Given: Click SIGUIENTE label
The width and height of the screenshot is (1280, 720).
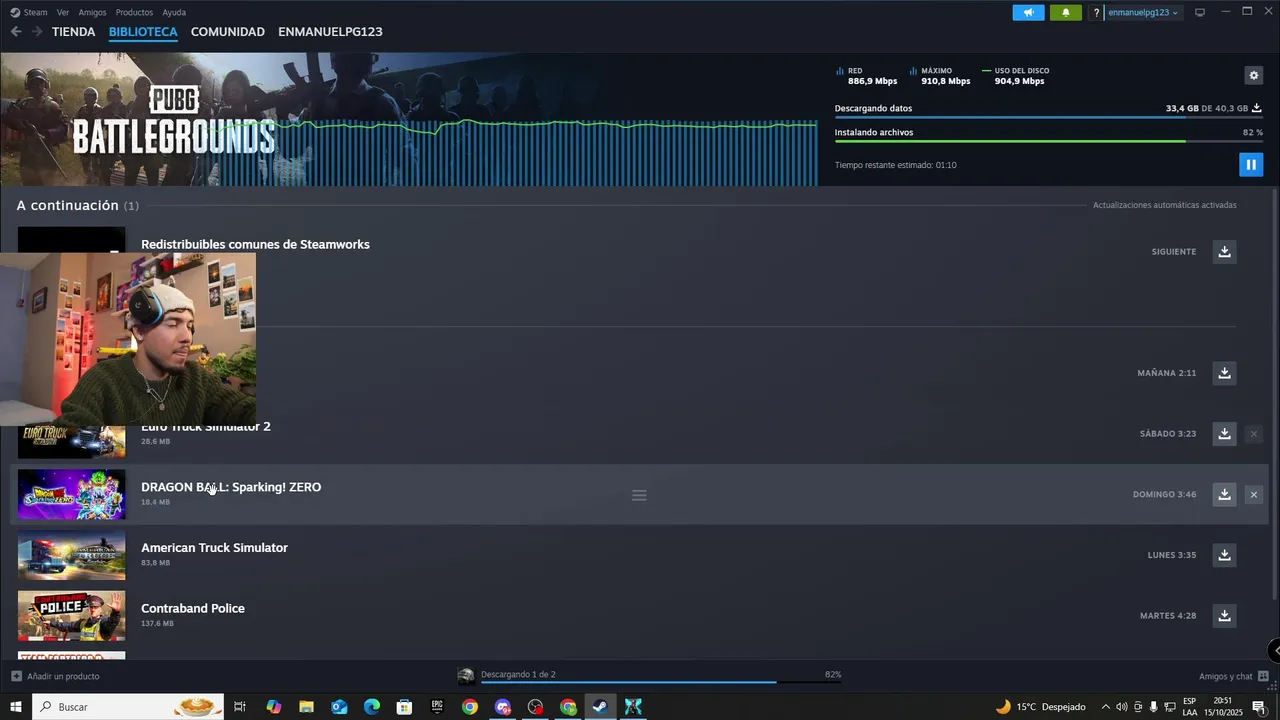Looking at the screenshot, I should point(1174,252).
